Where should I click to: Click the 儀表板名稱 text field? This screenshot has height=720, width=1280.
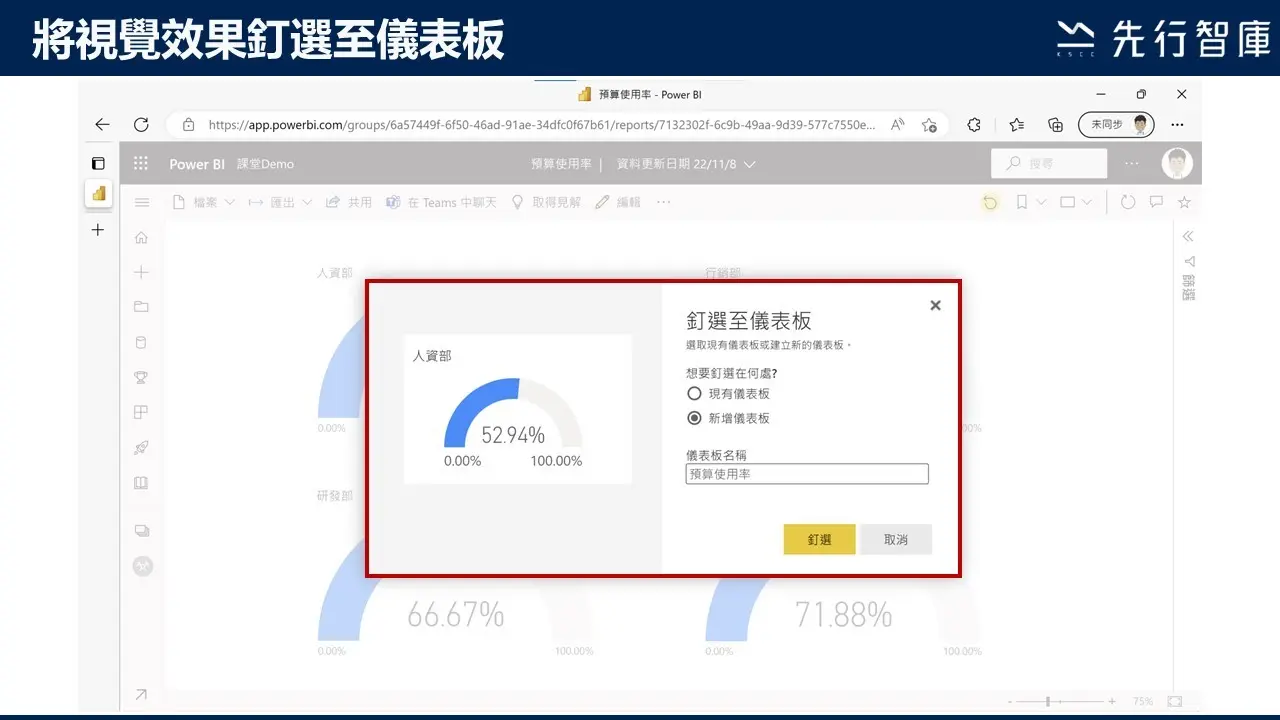tap(807, 474)
